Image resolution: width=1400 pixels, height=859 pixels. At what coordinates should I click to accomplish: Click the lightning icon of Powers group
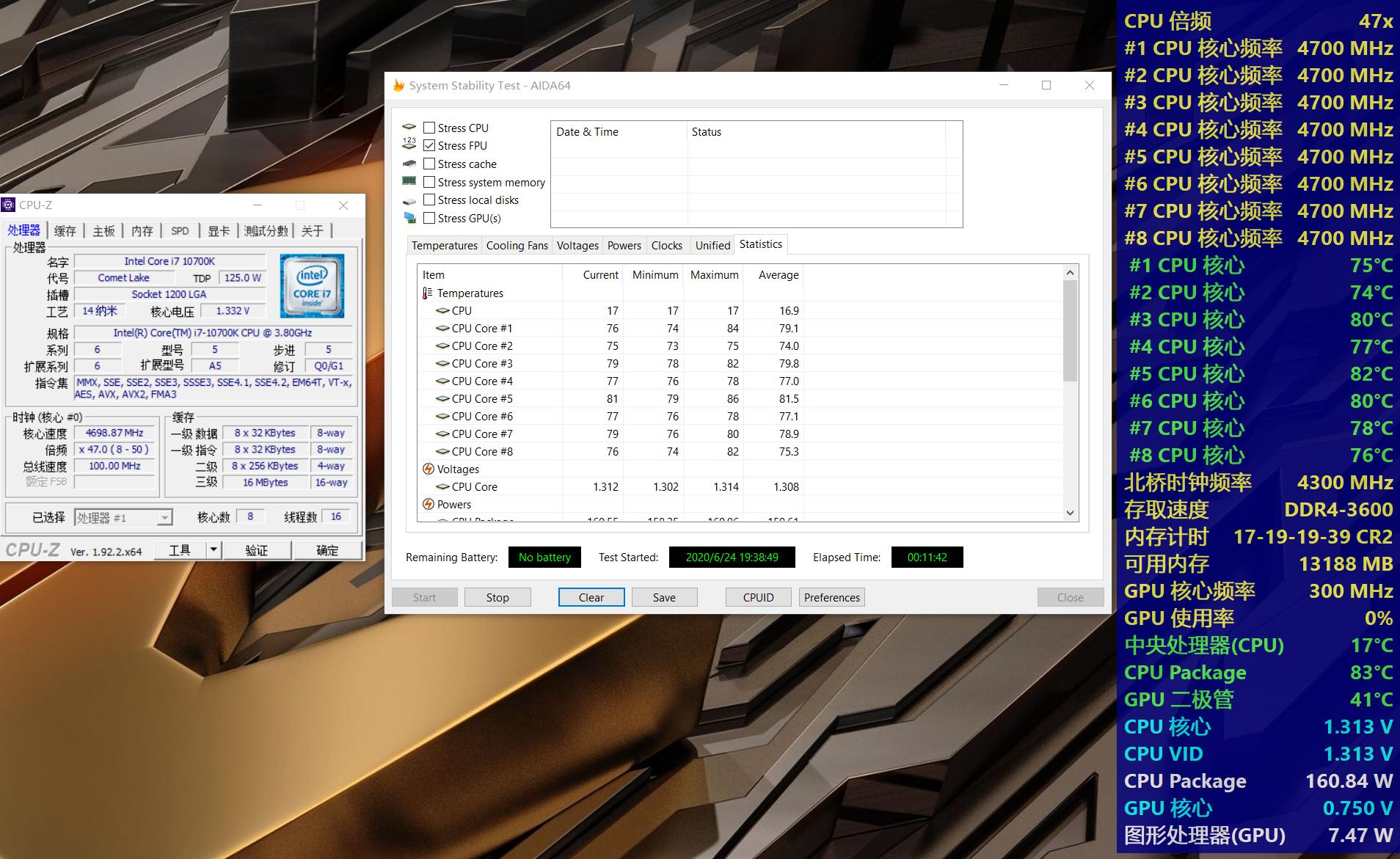429,504
